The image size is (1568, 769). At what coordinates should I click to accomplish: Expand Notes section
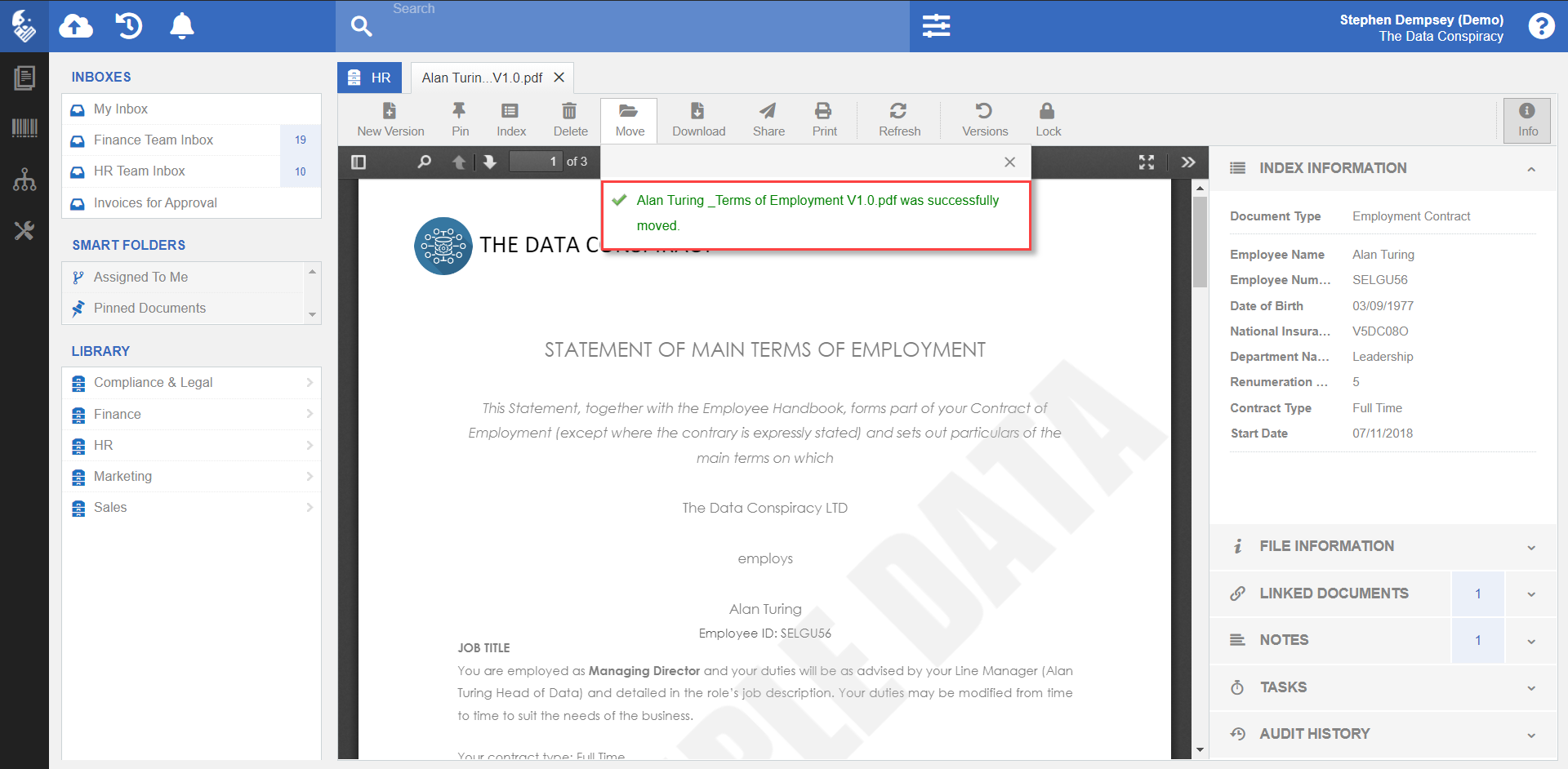pos(1531,642)
